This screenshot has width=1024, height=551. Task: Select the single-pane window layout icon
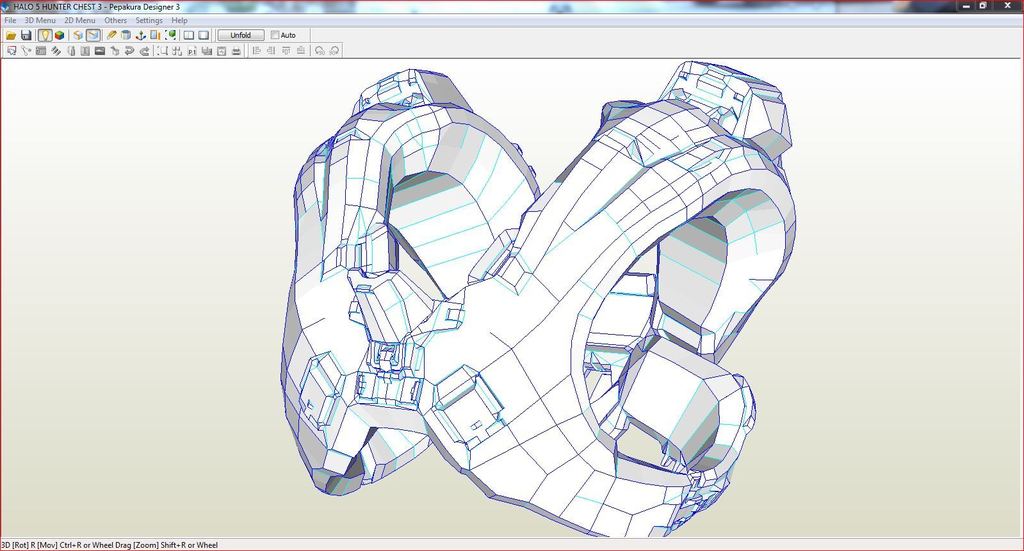pyautogui.click(x=204, y=35)
